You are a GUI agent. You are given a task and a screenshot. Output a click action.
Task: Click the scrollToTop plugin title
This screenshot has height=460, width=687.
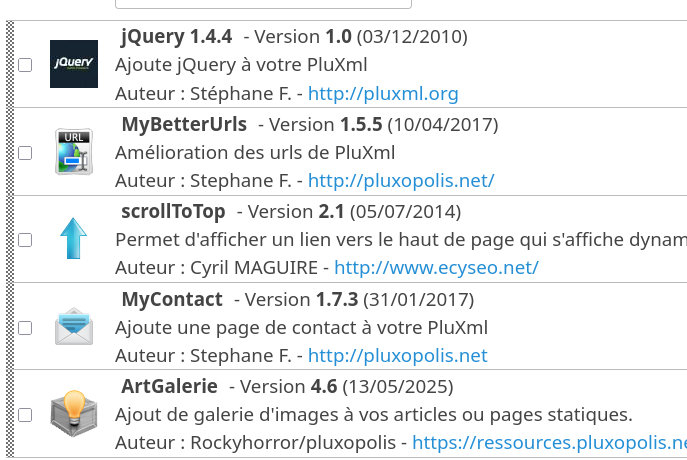point(173,212)
